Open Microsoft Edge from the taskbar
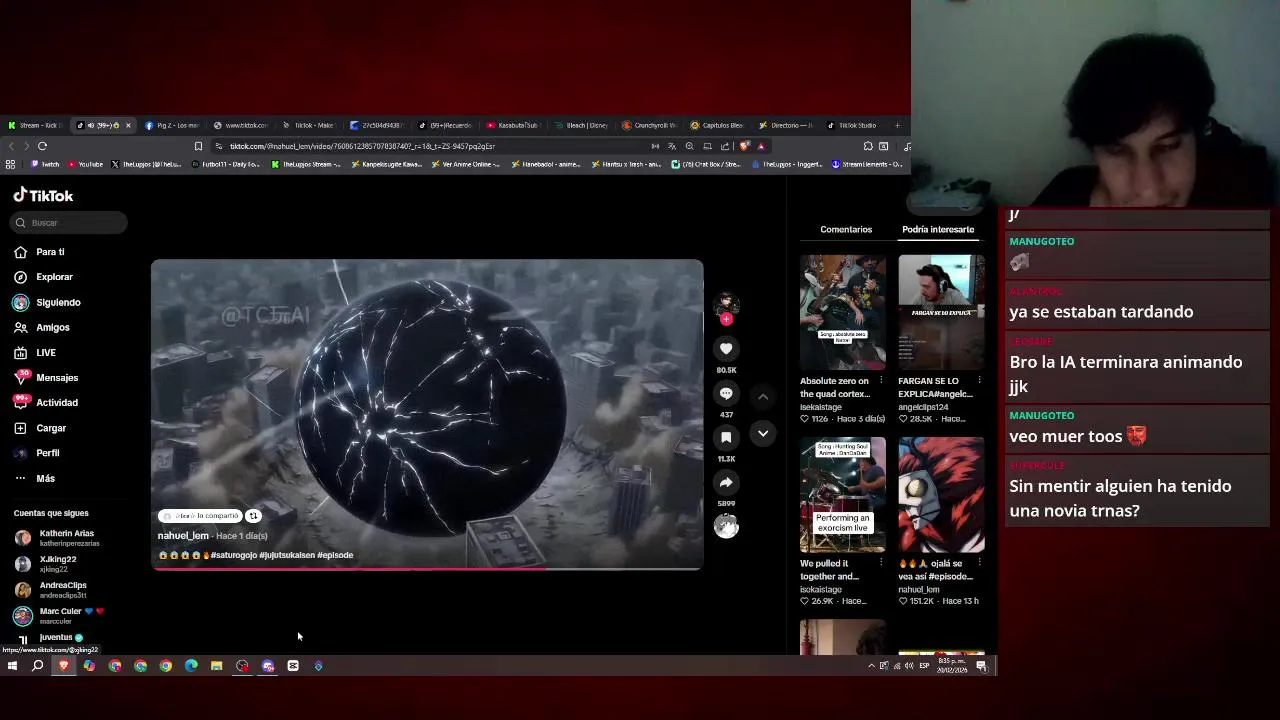This screenshot has width=1280, height=720. pos(191,666)
